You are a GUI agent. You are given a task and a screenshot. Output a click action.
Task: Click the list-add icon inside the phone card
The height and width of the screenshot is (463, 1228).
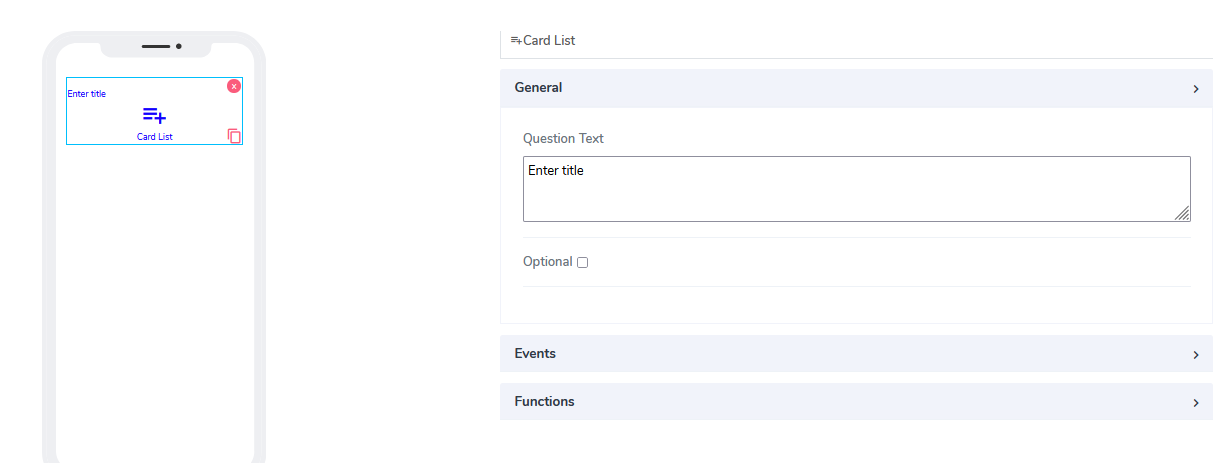click(x=154, y=115)
